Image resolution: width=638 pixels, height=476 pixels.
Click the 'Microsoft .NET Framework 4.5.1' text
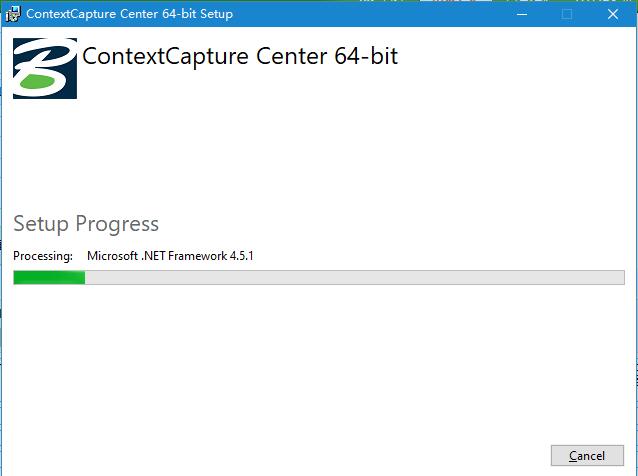pyautogui.click(x=170, y=256)
